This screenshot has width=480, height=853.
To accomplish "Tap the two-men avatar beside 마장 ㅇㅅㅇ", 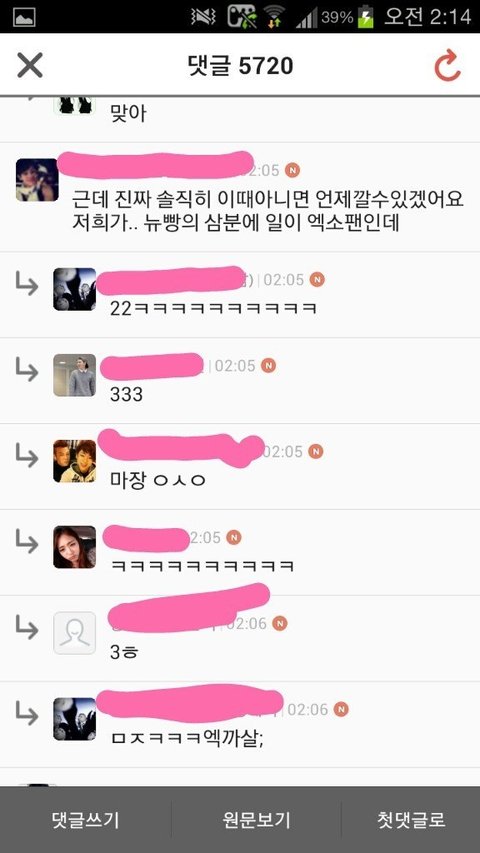I will click(x=75, y=461).
